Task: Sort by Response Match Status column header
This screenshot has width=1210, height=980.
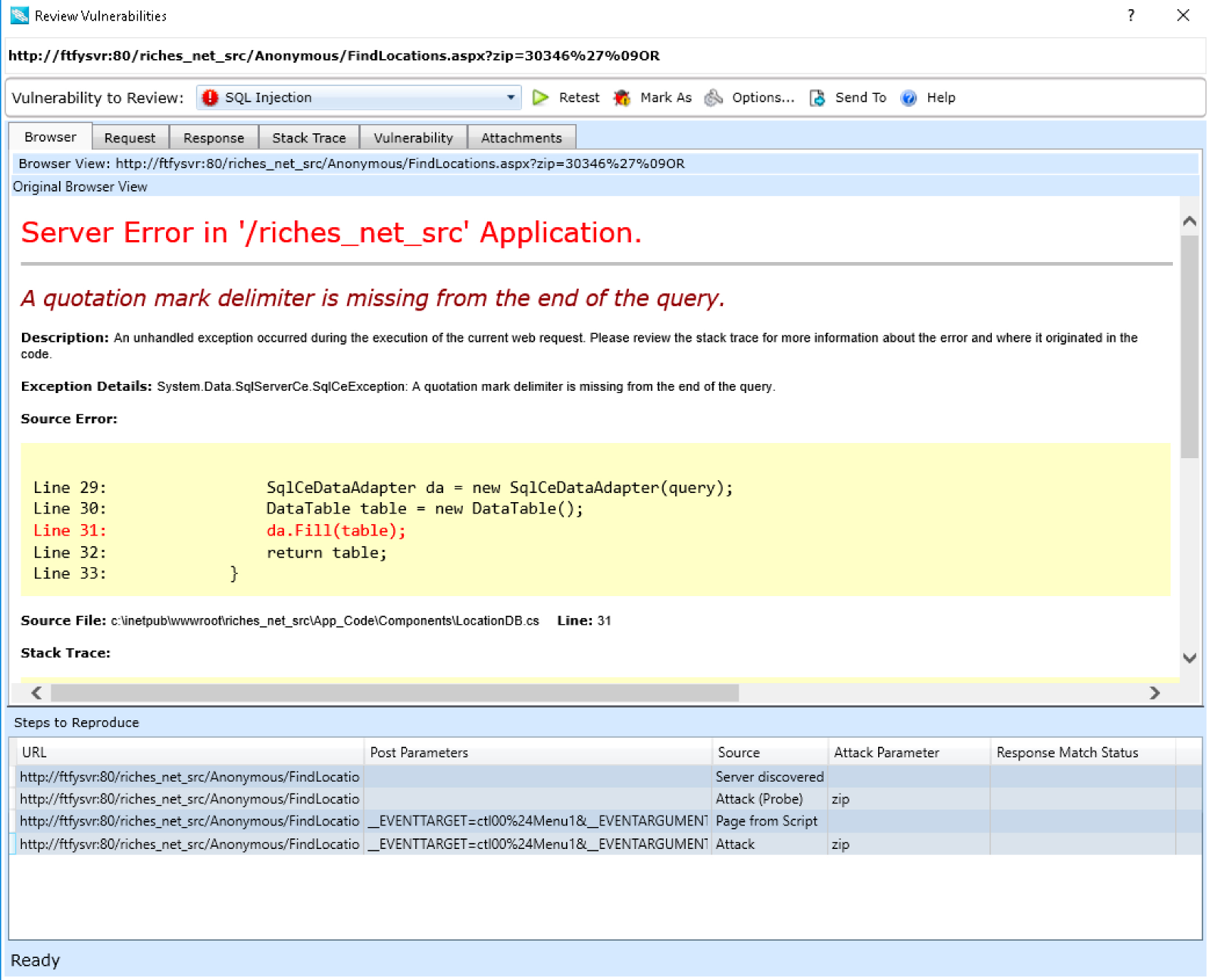Action: (x=1067, y=753)
